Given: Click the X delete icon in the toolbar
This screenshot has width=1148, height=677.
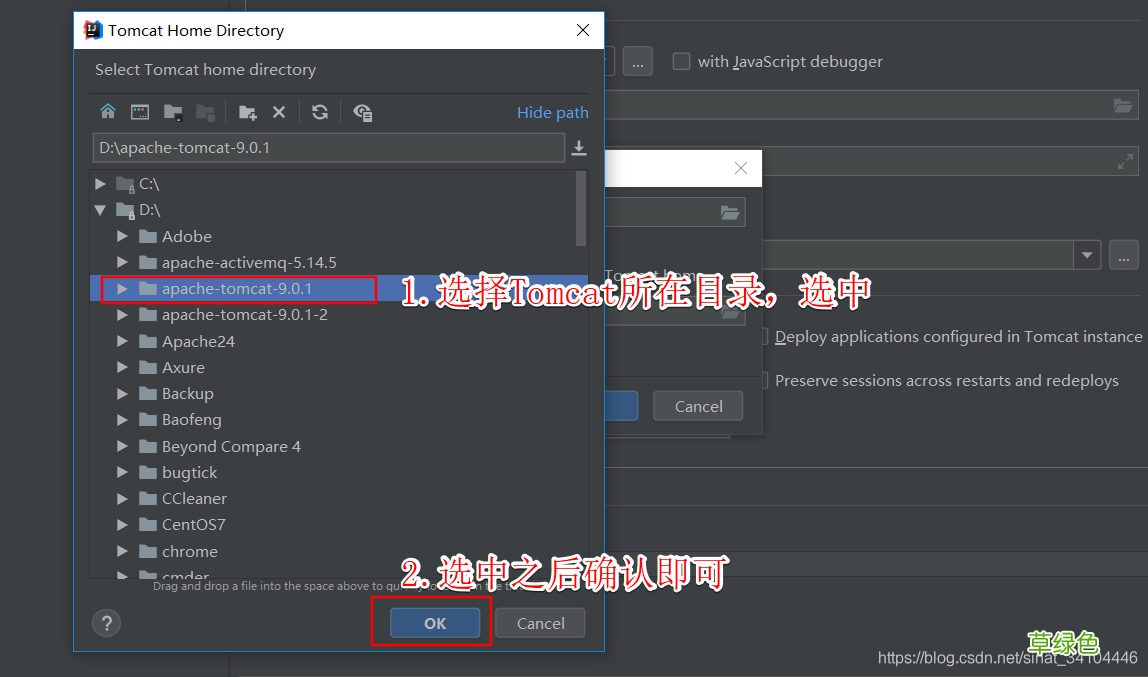Looking at the screenshot, I should tap(277, 112).
